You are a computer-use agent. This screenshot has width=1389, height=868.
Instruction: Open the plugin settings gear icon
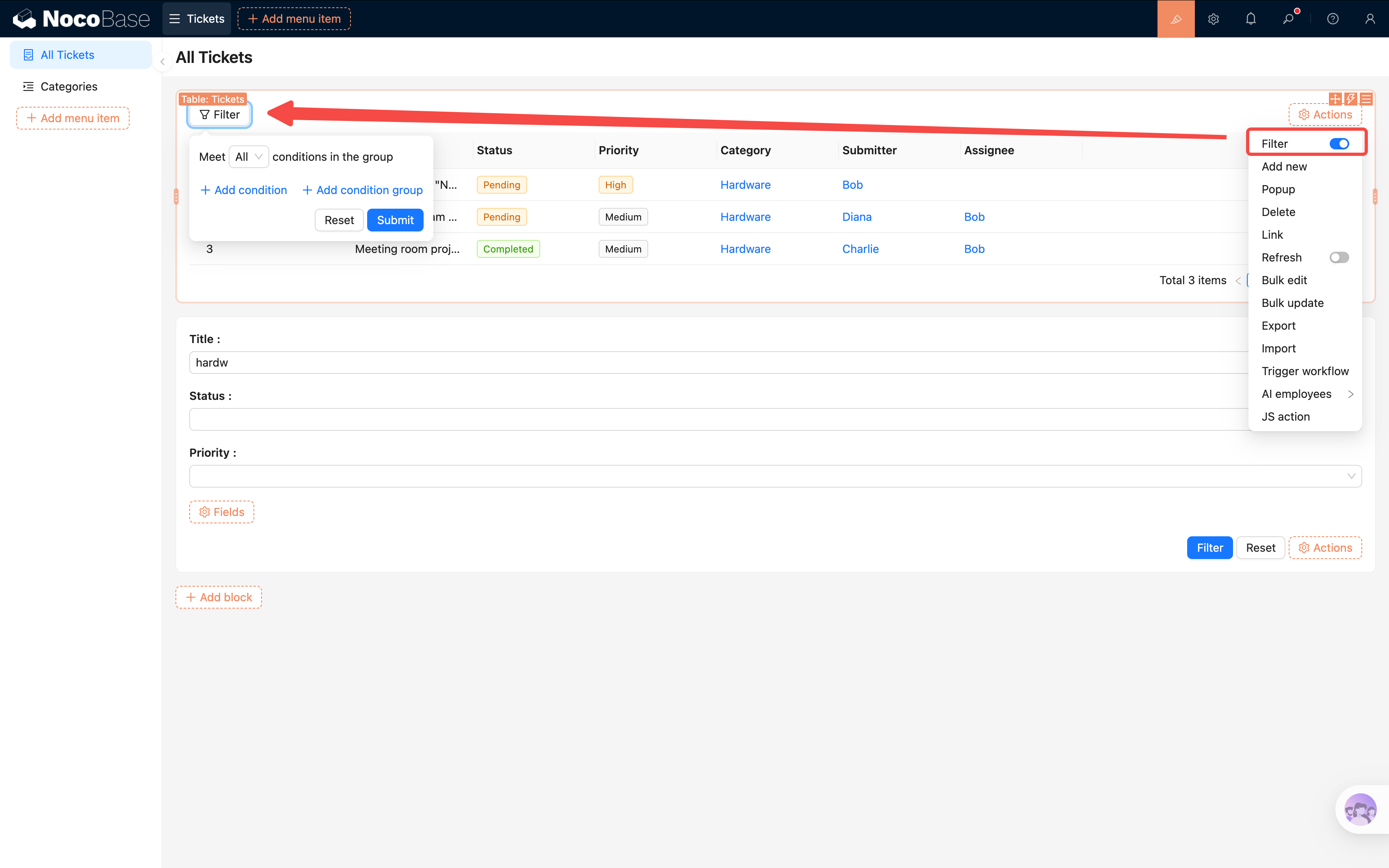1213,19
